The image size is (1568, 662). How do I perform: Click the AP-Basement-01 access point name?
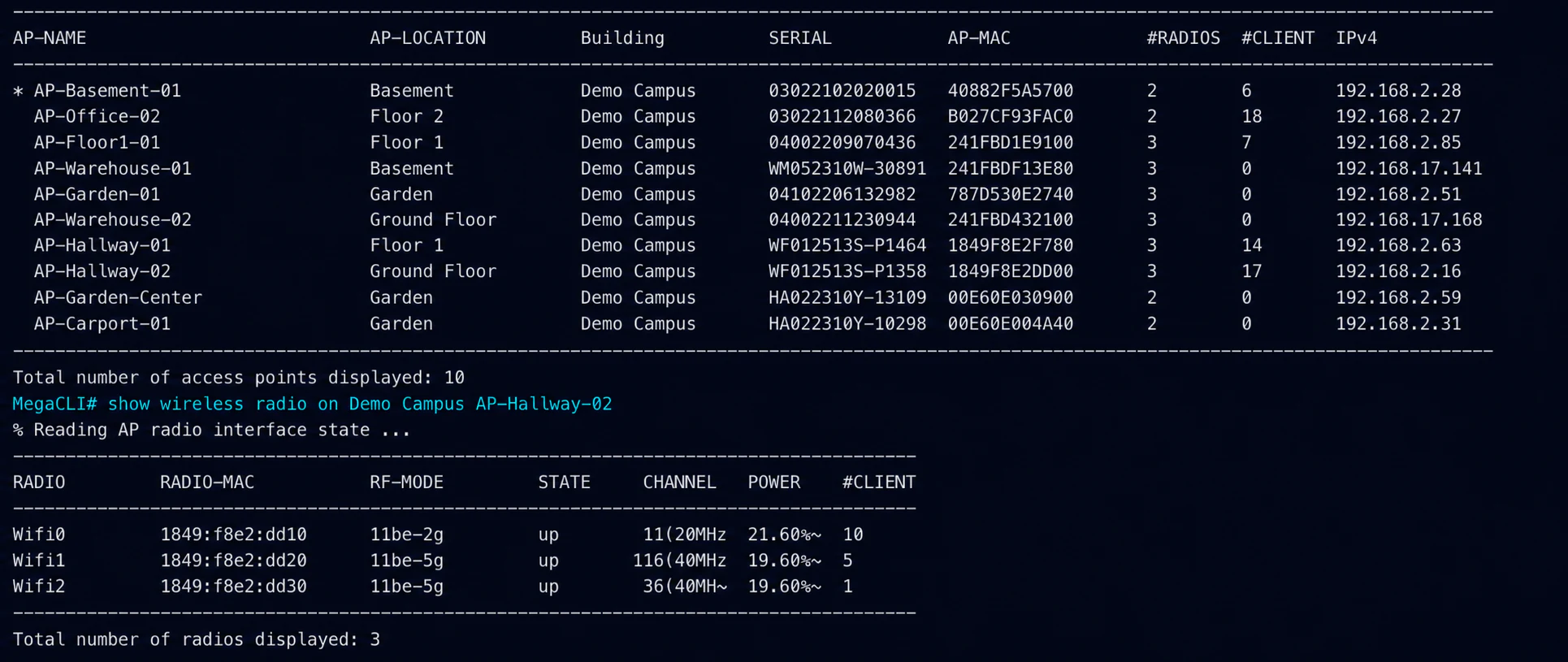[x=107, y=90]
